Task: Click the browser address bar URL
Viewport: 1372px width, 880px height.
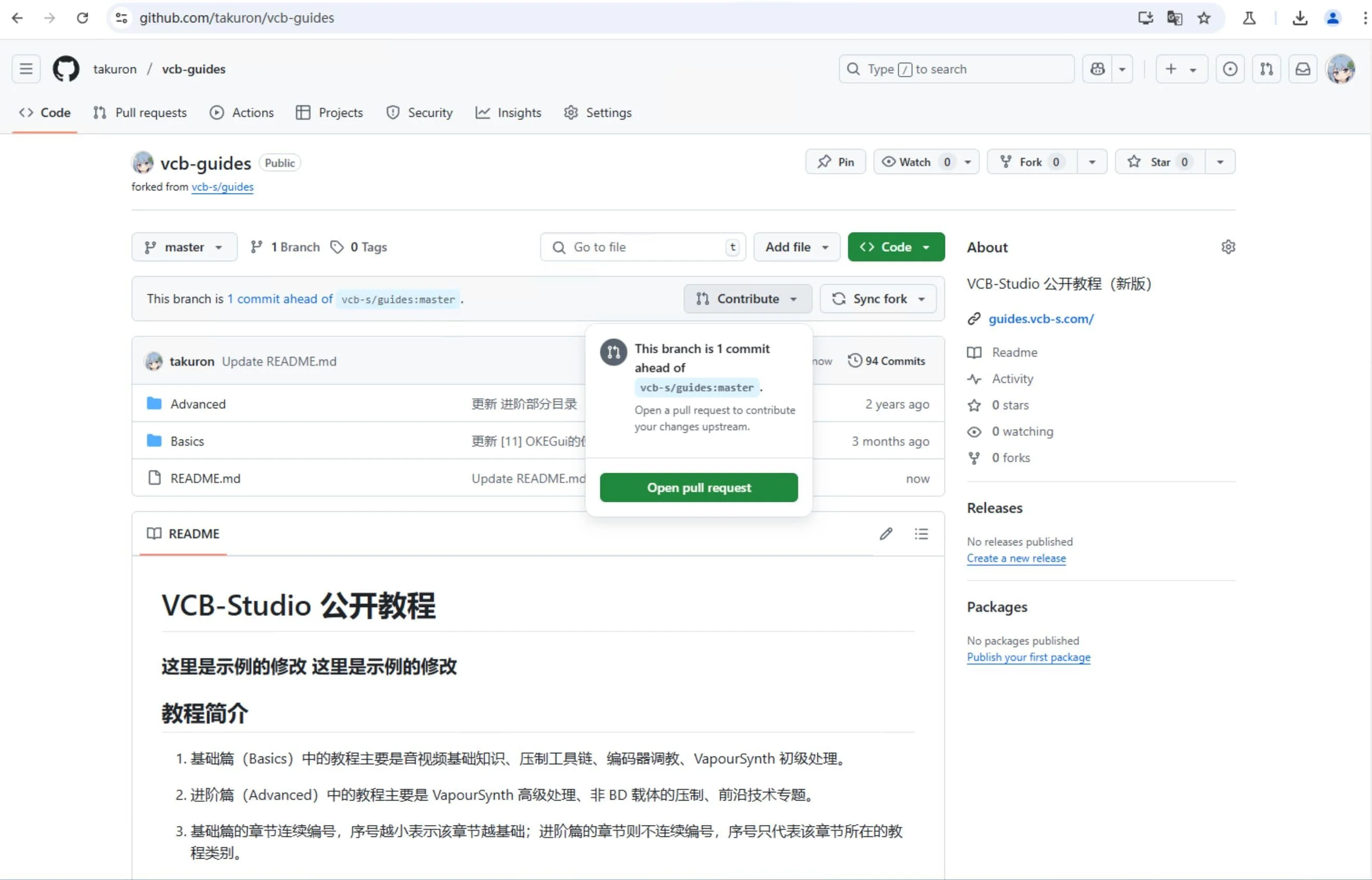Action: [237, 18]
